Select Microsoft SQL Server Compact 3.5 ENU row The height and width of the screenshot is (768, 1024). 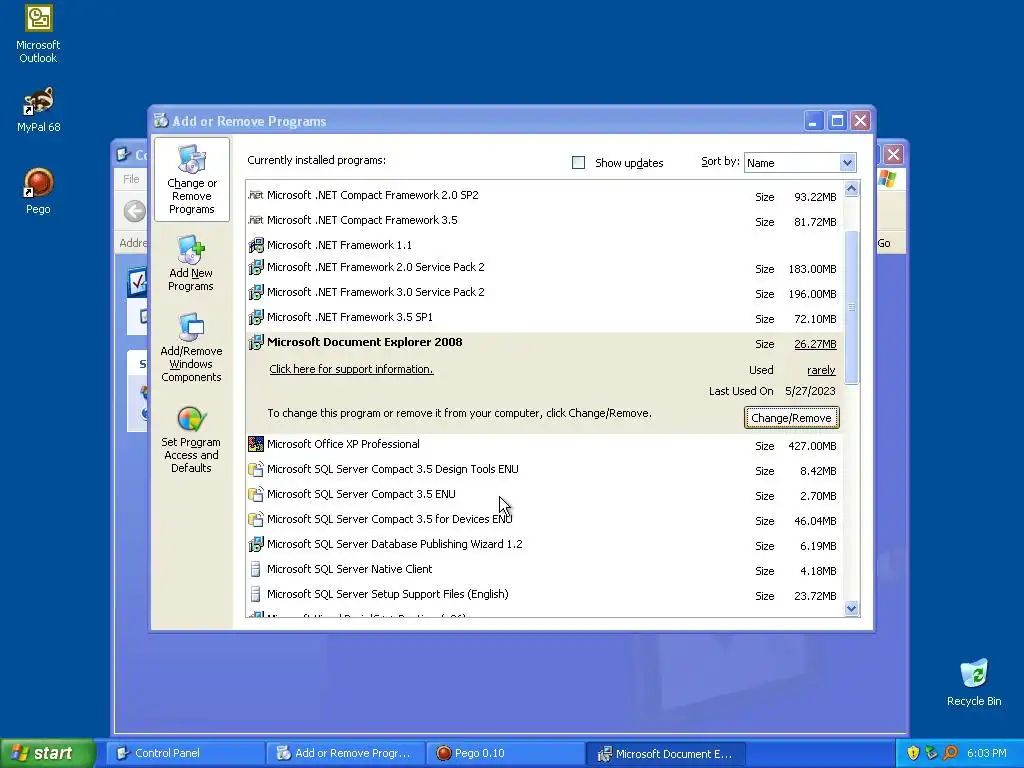544,494
